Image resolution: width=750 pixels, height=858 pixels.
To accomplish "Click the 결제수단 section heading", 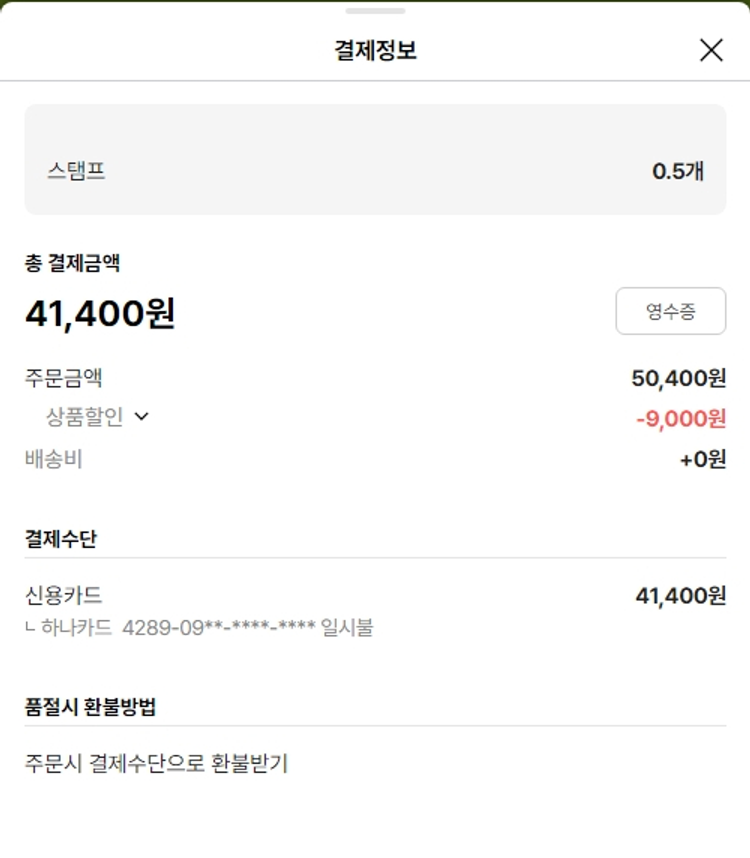I will click(61, 539).
